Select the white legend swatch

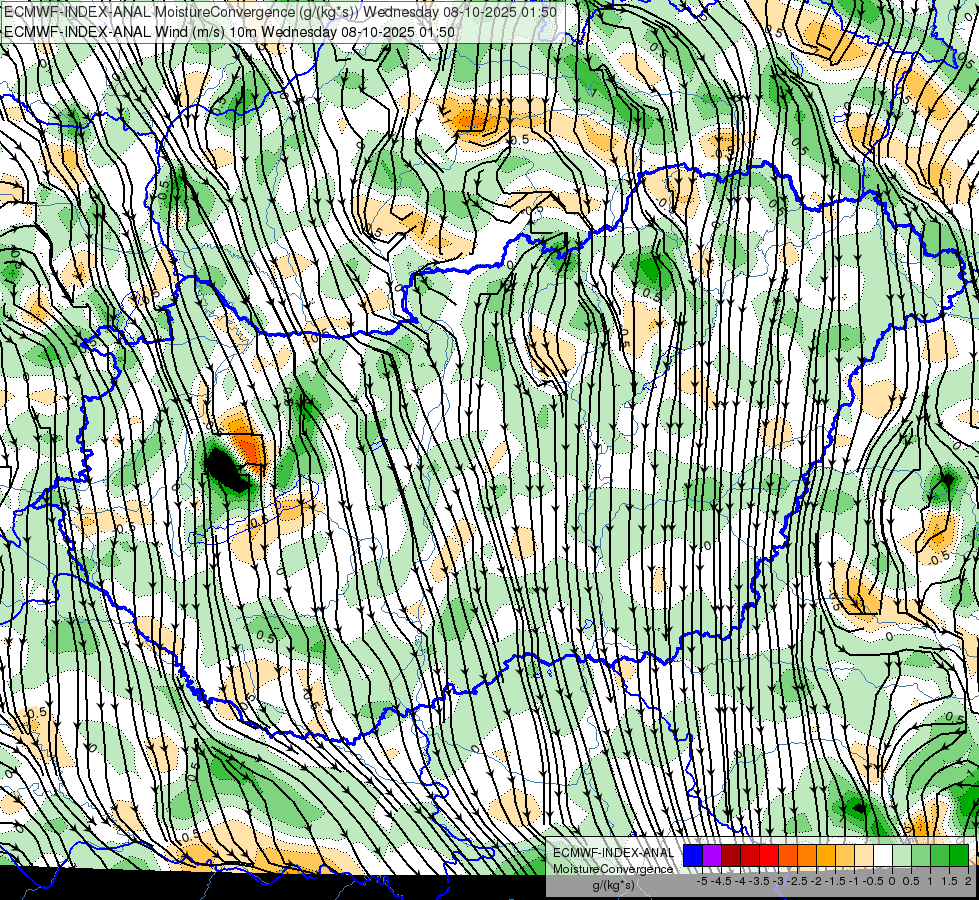point(883,855)
